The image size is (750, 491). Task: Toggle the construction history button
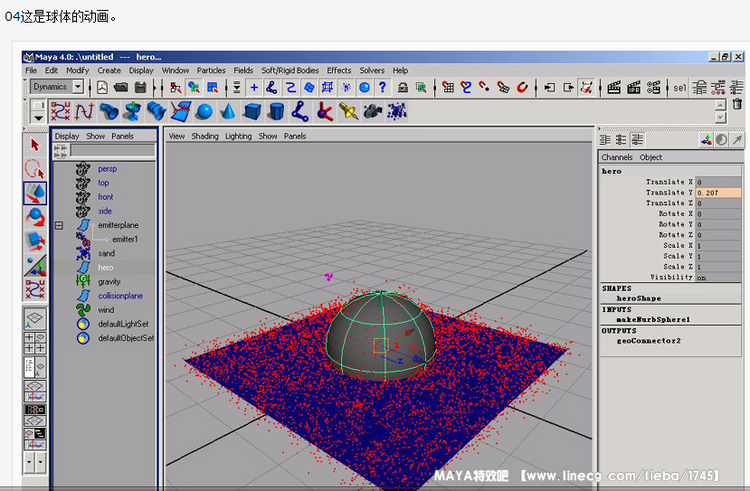(586, 87)
